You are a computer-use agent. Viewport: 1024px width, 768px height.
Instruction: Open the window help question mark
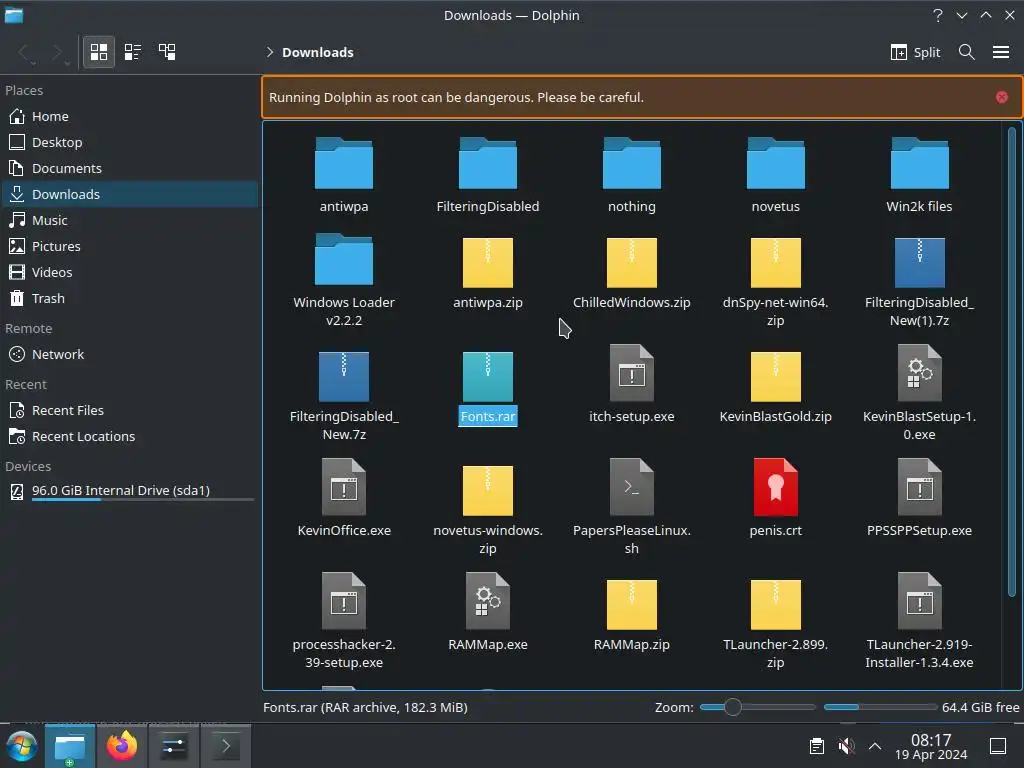click(938, 15)
